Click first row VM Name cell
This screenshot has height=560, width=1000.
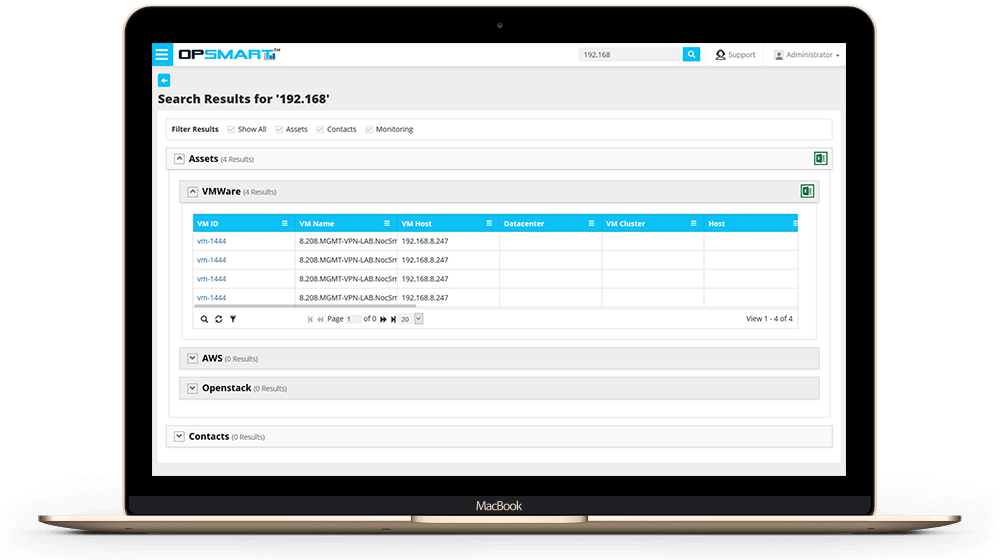[346, 241]
